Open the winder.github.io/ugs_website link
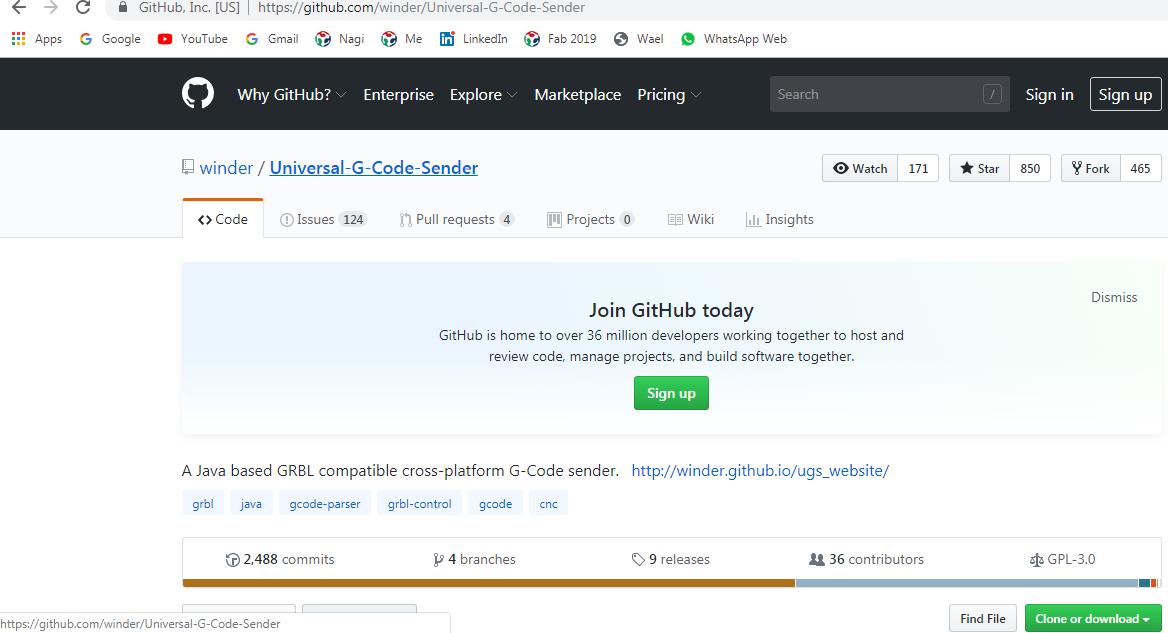The height and width of the screenshot is (633, 1168). point(760,471)
